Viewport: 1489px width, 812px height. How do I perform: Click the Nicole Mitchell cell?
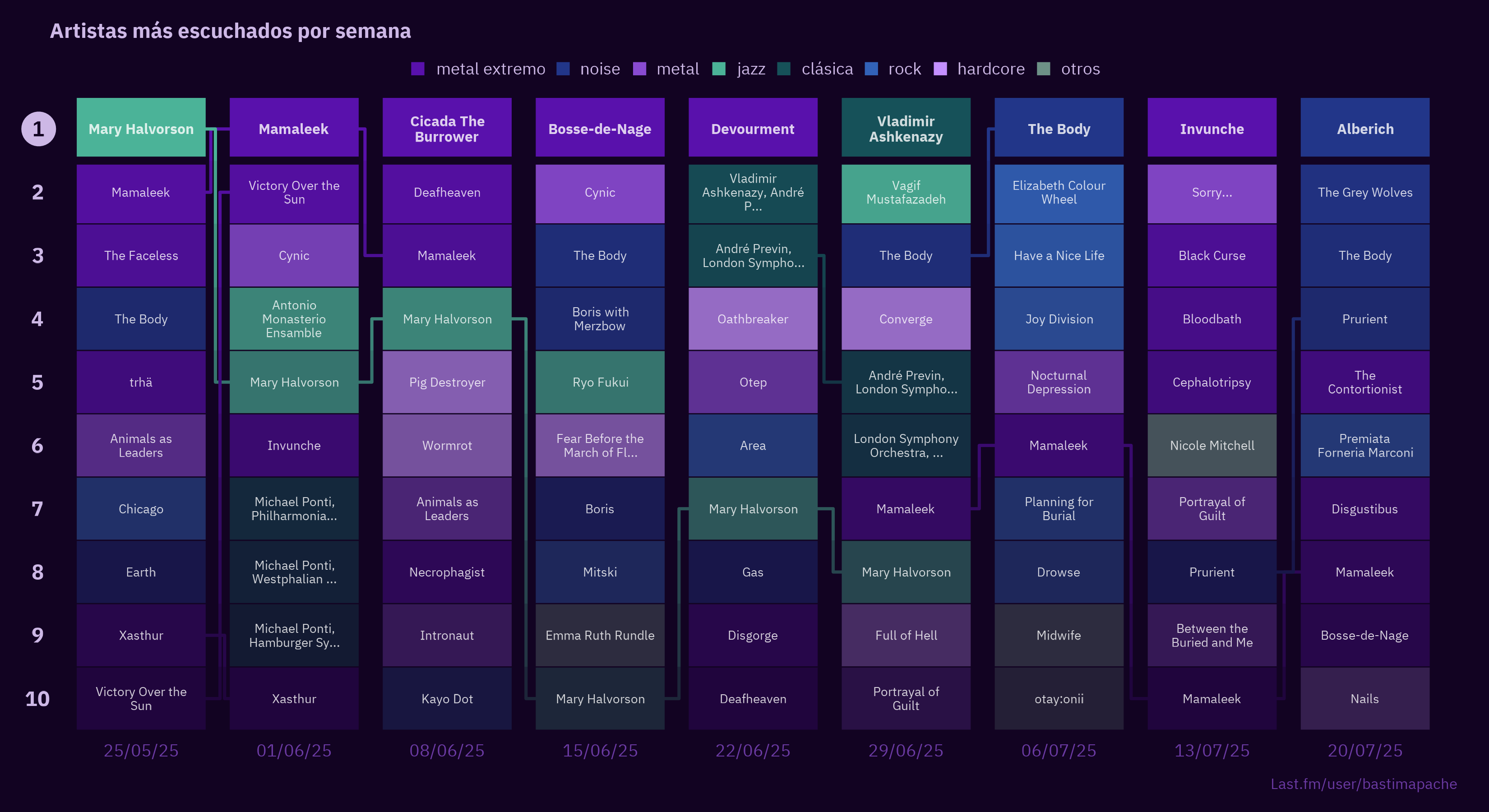pos(1212,445)
